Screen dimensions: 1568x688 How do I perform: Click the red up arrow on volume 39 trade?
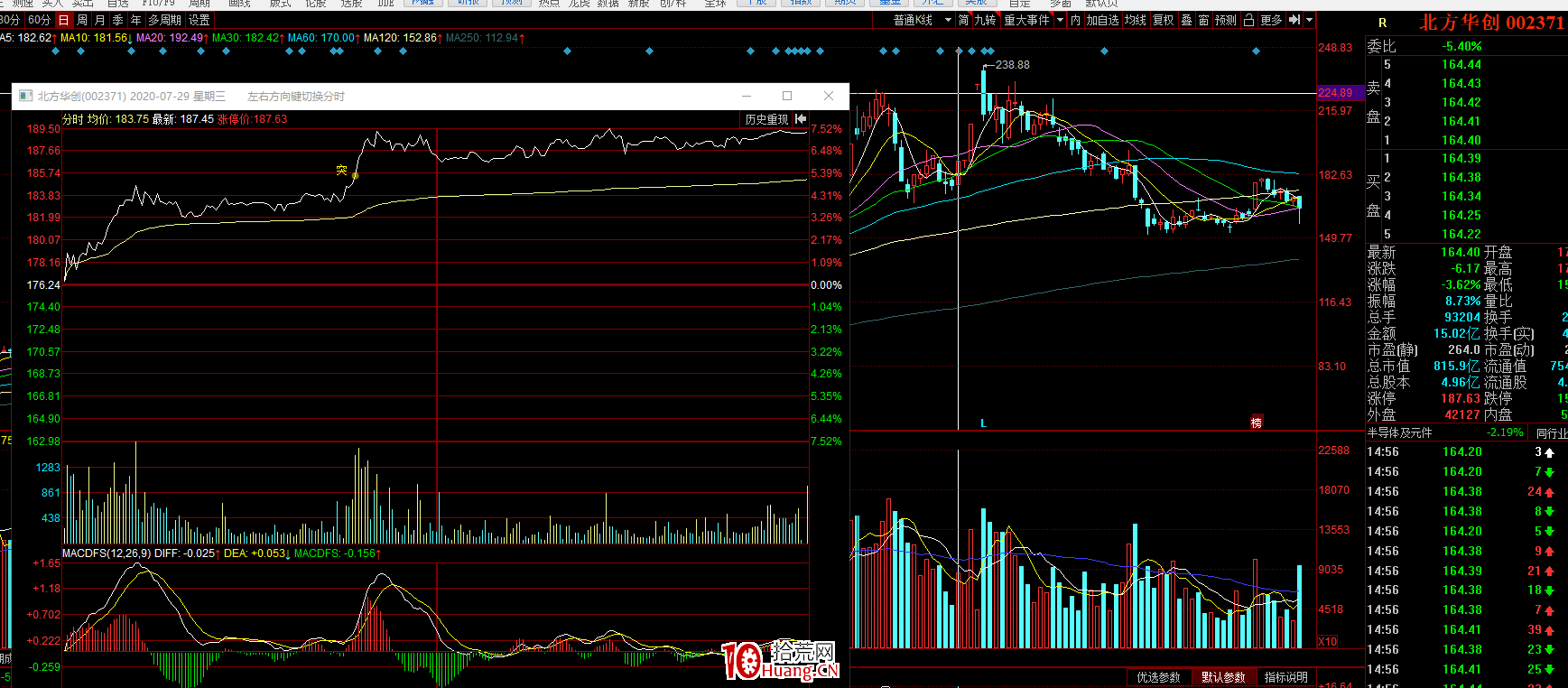(1549, 630)
